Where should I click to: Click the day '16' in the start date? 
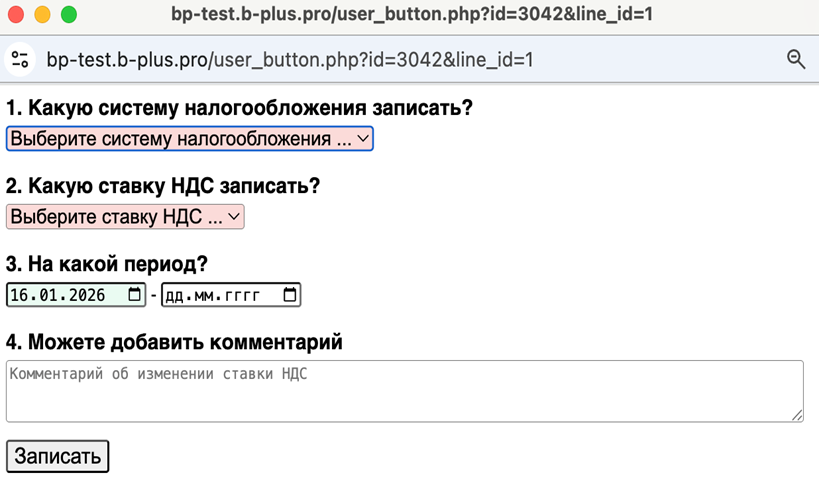(x=20, y=295)
